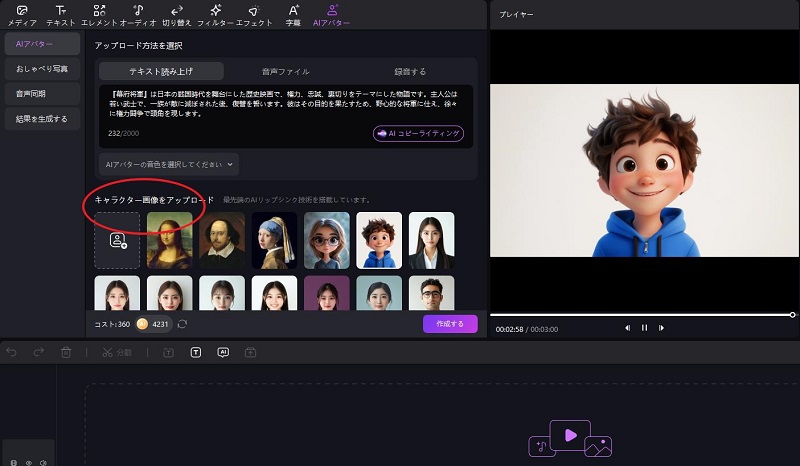Mute the track speaker icon
Image resolution: width=800 pixels, height=466 pixels.
[43, 462]
